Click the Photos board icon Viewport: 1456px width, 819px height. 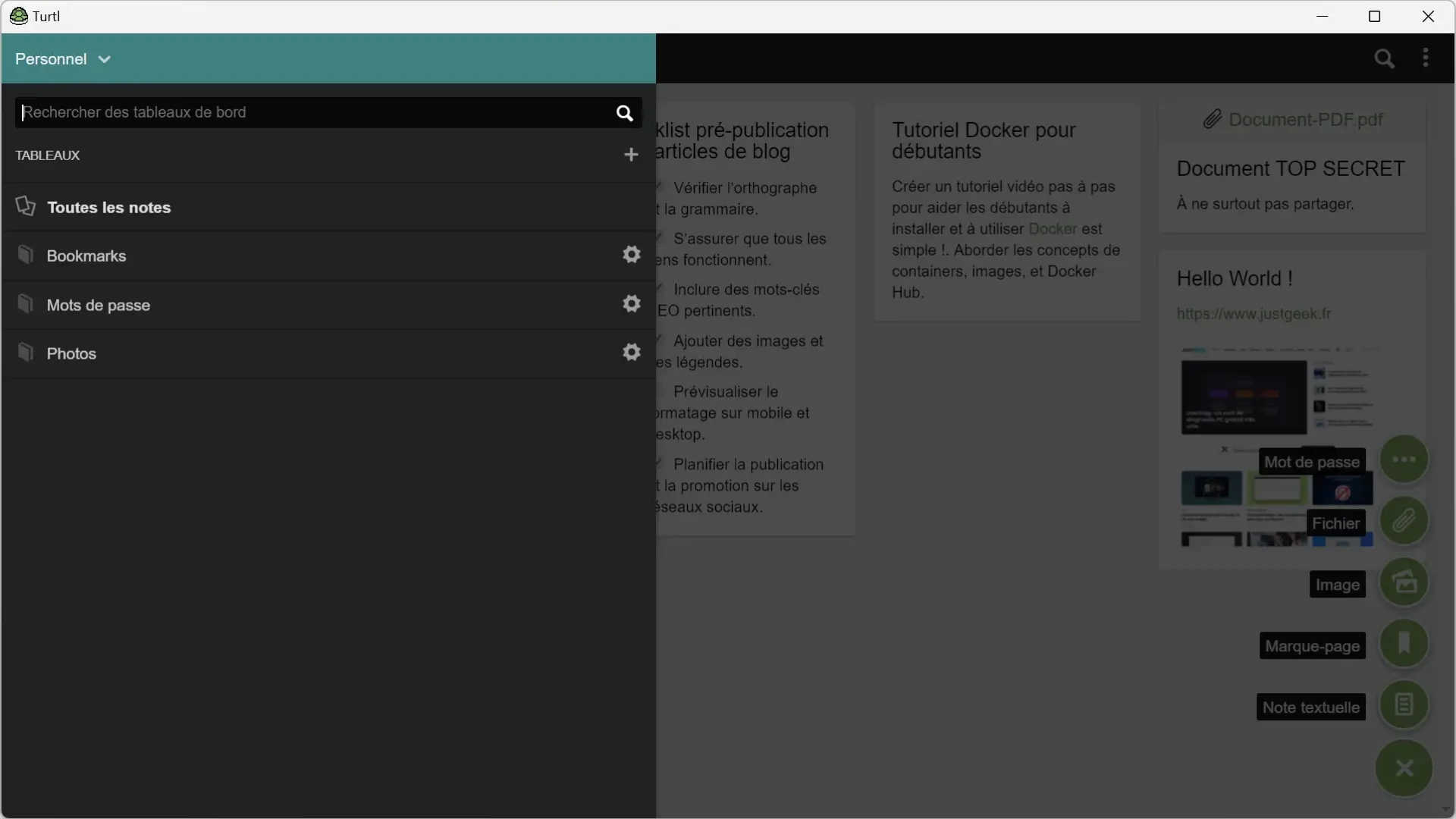tap(26, 353)
